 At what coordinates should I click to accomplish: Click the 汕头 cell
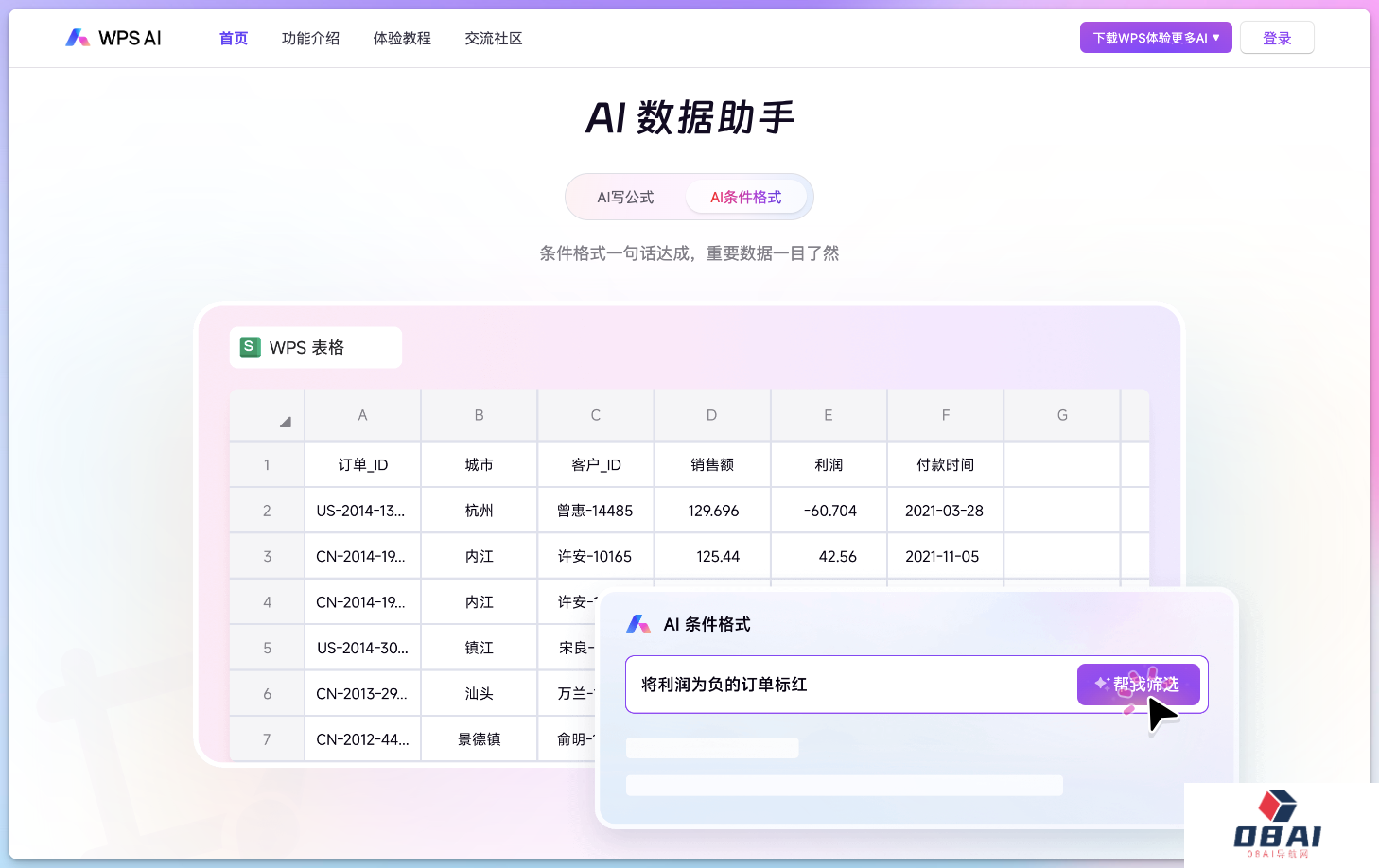point(479,693)
